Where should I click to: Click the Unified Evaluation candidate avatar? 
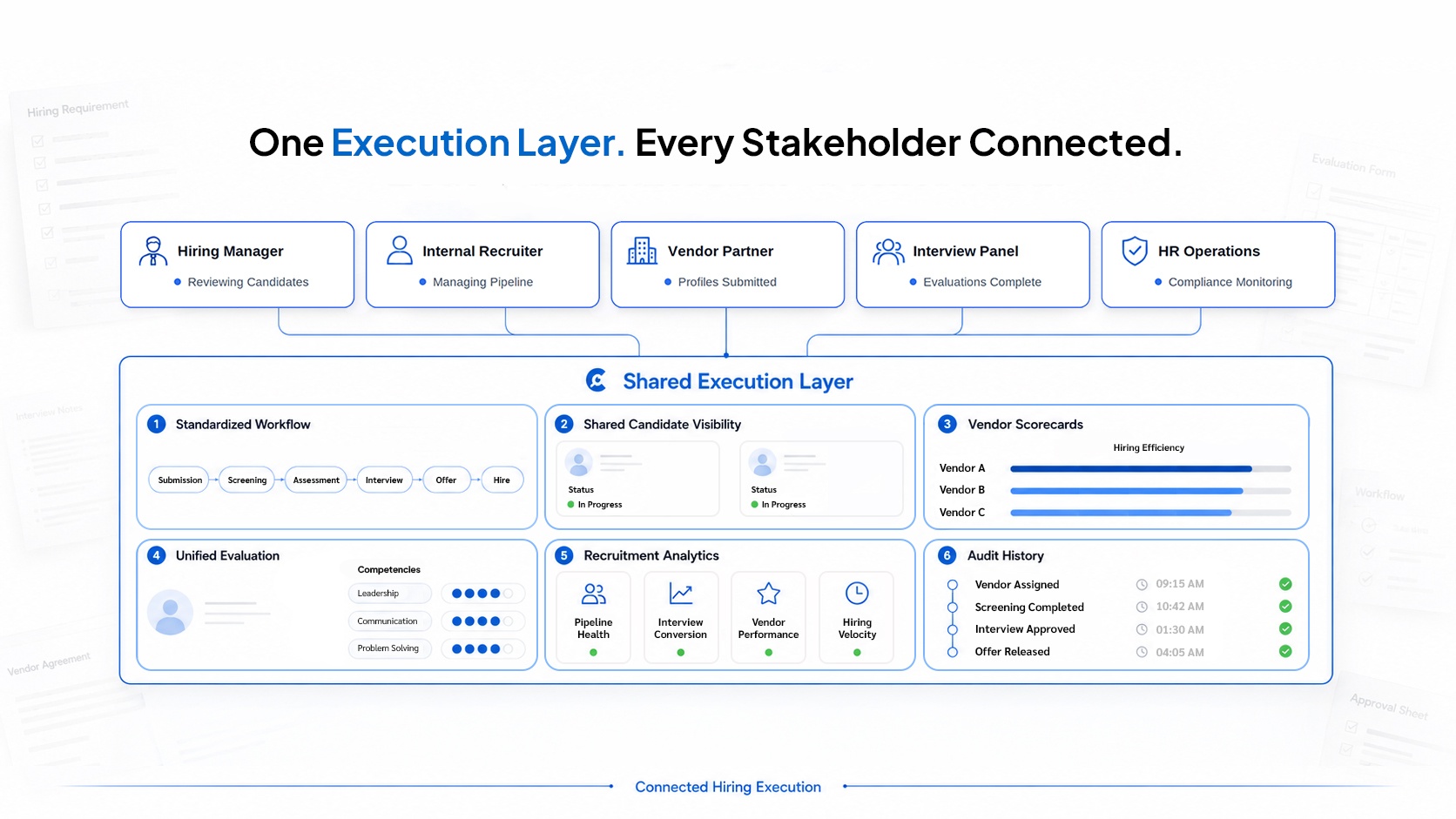tap(171, 613)
